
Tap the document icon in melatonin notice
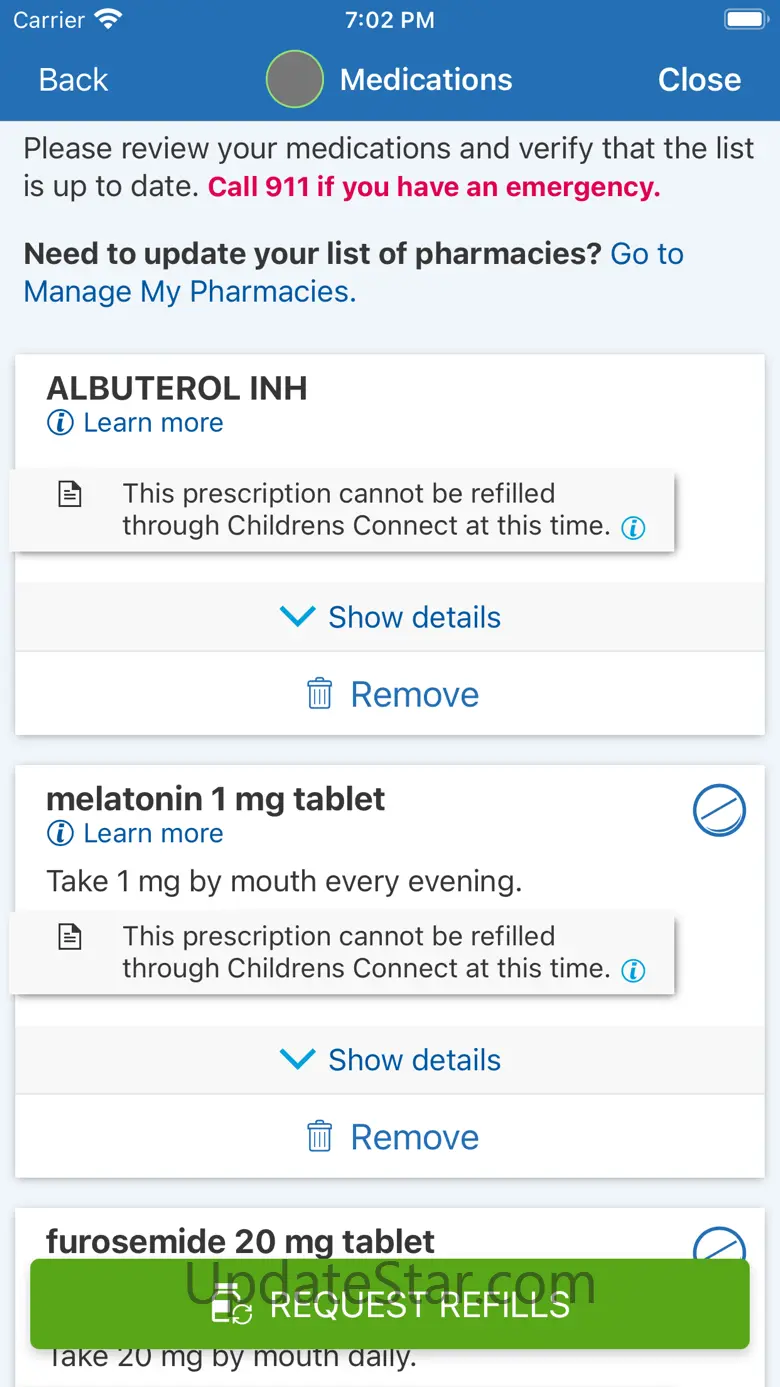click(x=70, y=937)
